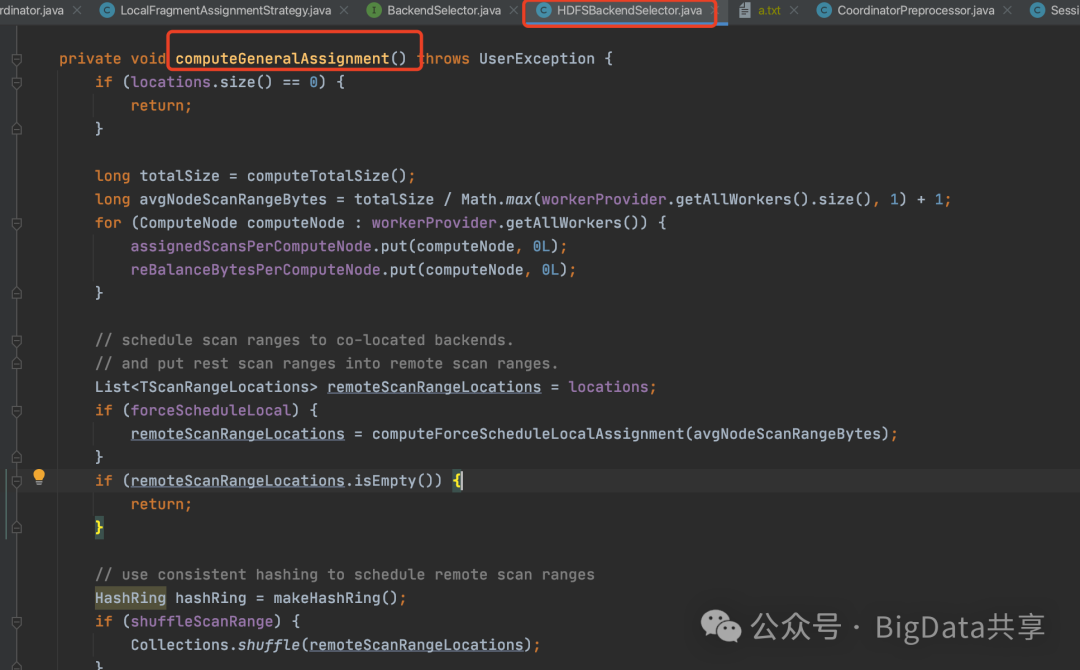
Task: Click the highlighted HashRing type name
Action: (x=130, y=598)
